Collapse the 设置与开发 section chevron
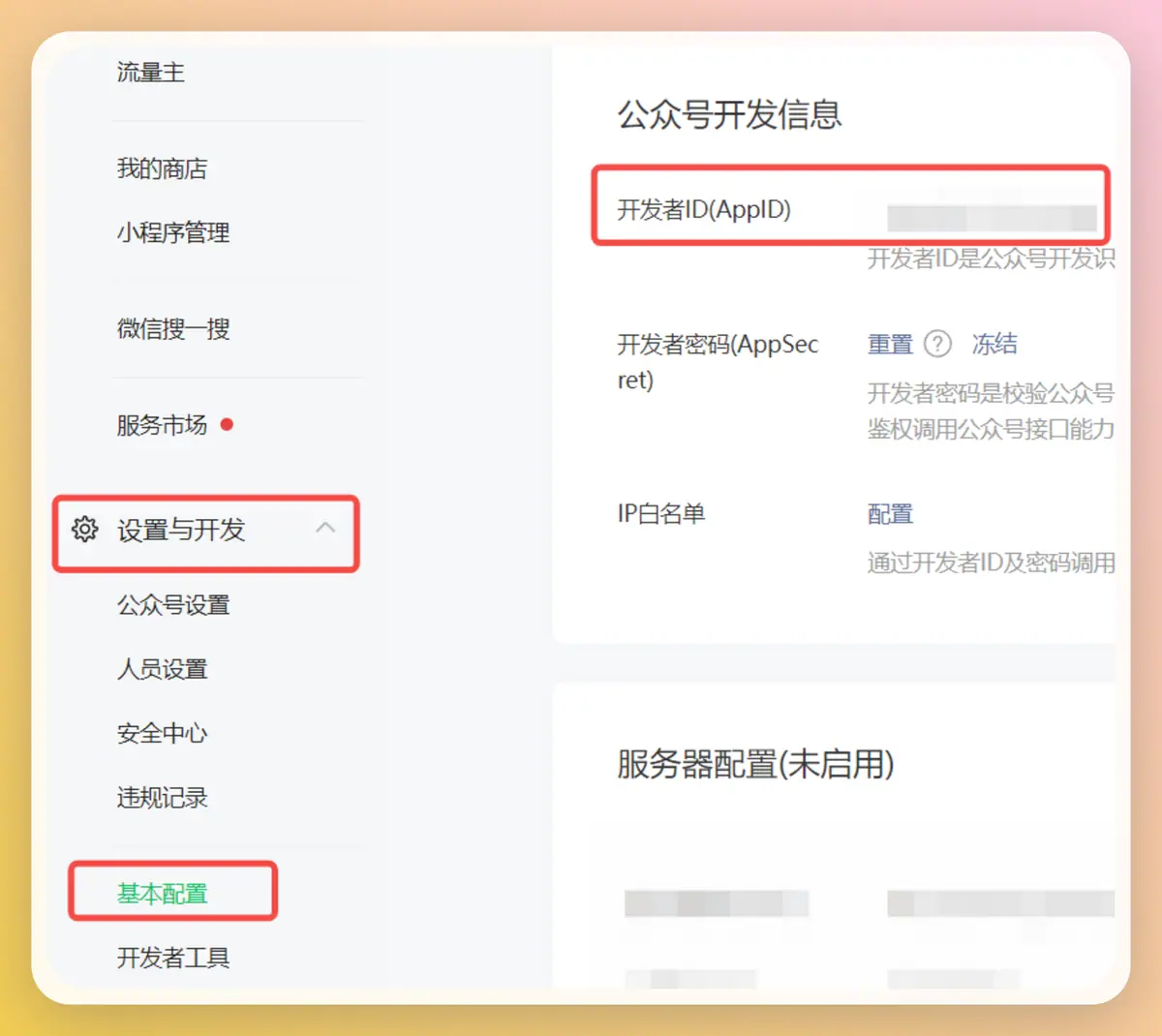1162x1036 pixels. [x=325, y=528]
